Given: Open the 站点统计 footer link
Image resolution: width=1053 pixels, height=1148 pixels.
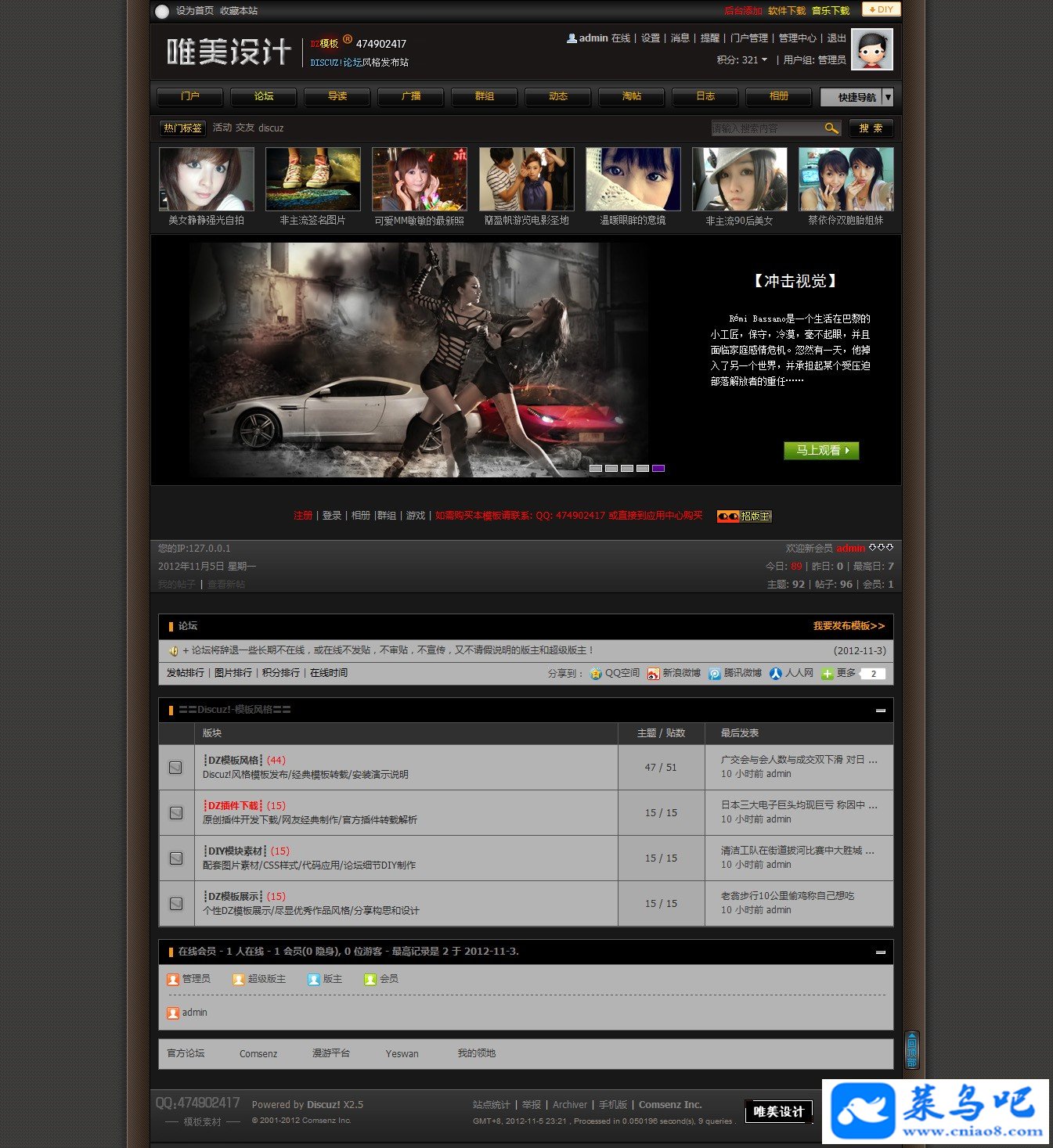Looking at the screenshot, I should (x=492, y=1105).
